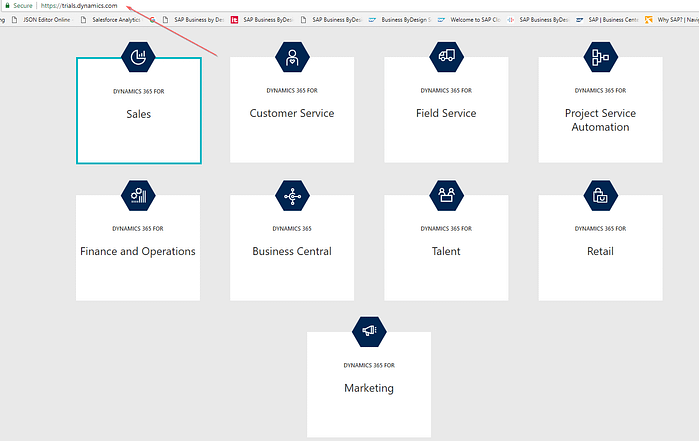Open the JSON Editor Online bookmark

pyautogui.click(x=41, y=20)
